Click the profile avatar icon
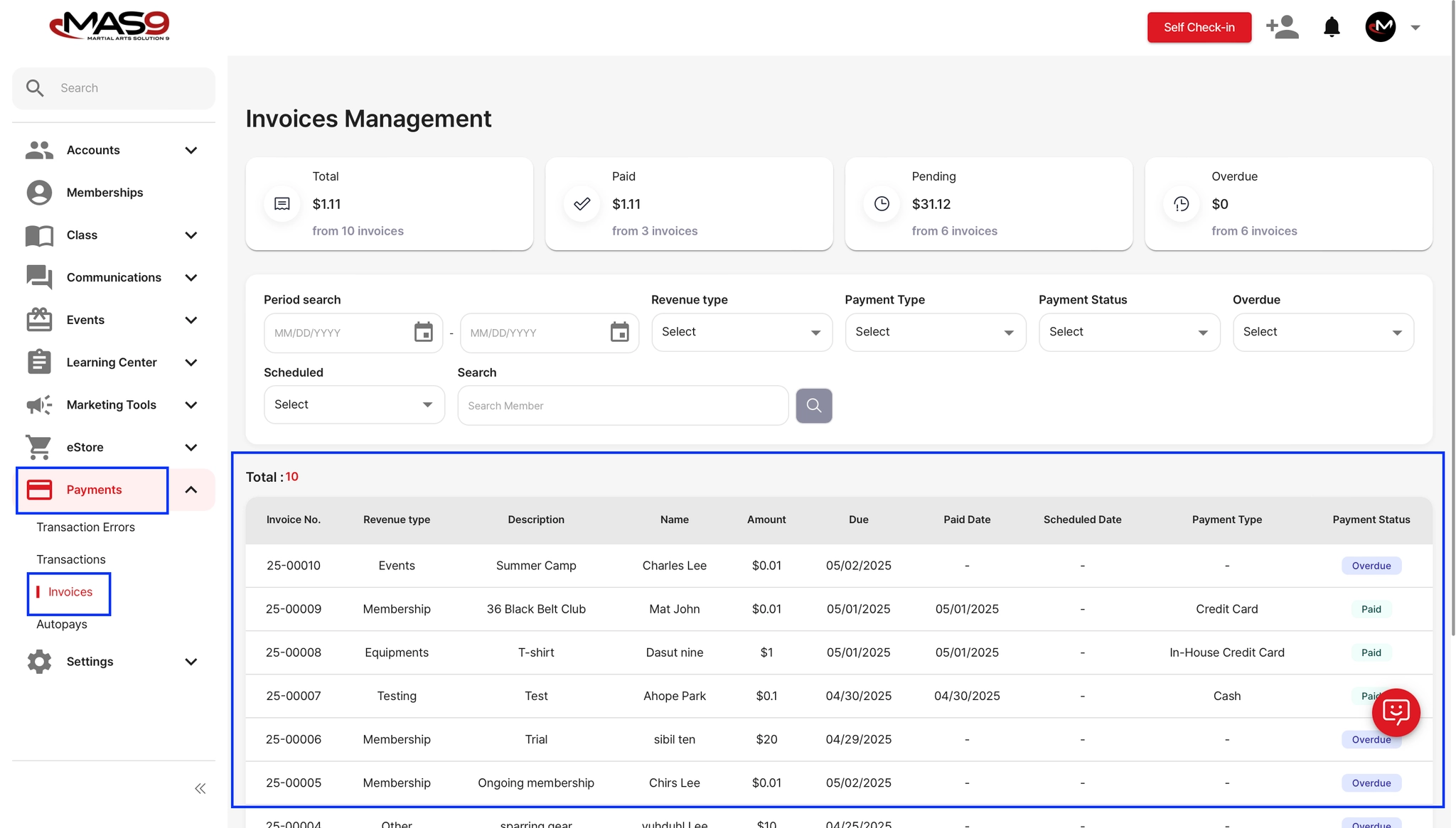The image size is (1456, 828). tap(1380, 28)
